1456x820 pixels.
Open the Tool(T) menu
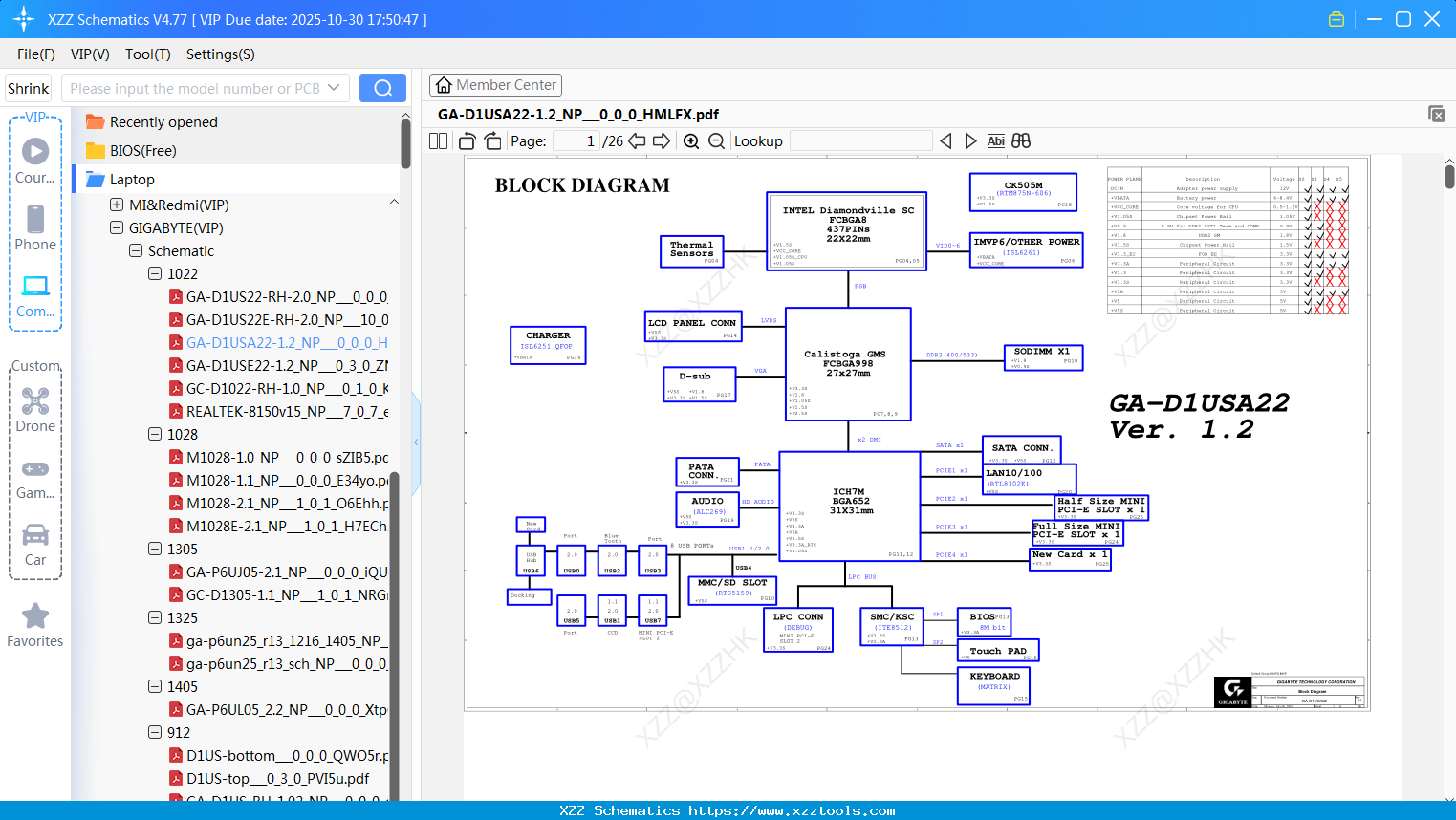pyautogui.click(x=148, y=54)
